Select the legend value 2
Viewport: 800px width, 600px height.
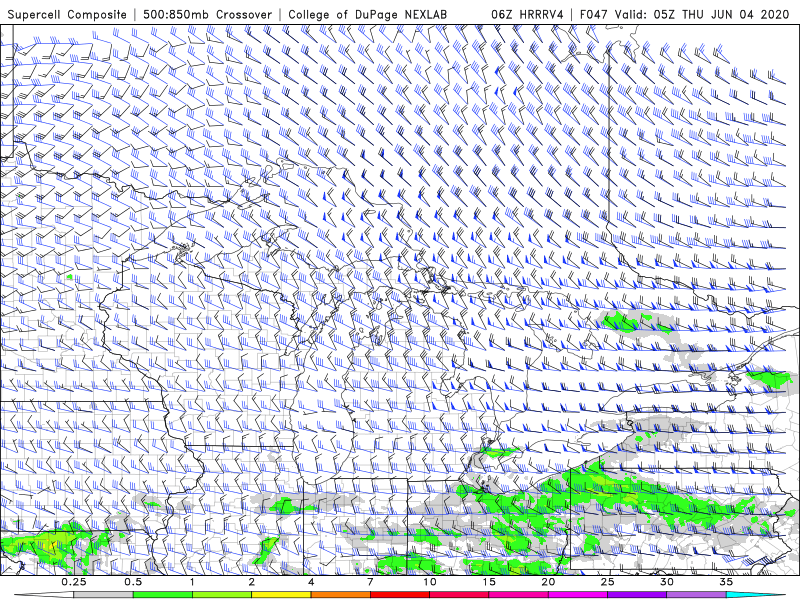252,582
